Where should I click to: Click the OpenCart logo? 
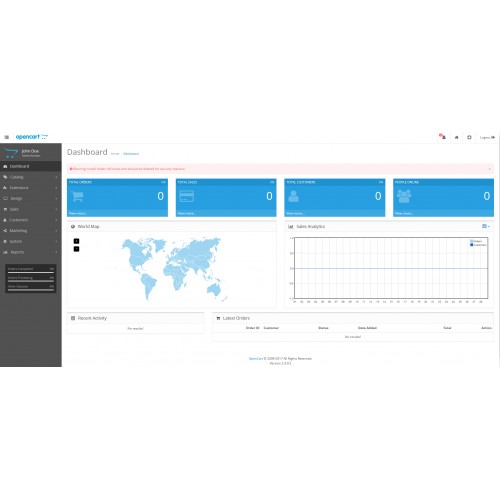(32, 137)
